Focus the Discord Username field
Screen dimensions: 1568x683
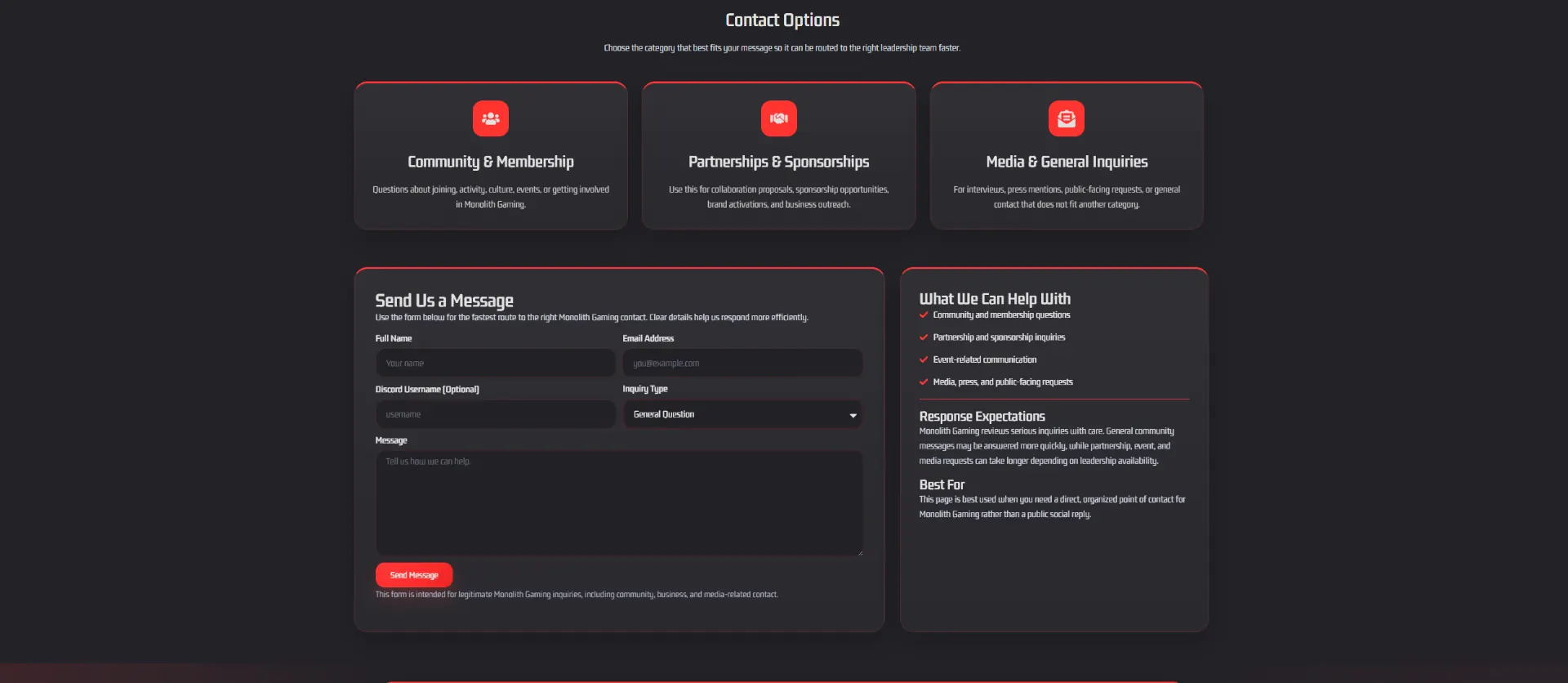[x=496, y=414]
